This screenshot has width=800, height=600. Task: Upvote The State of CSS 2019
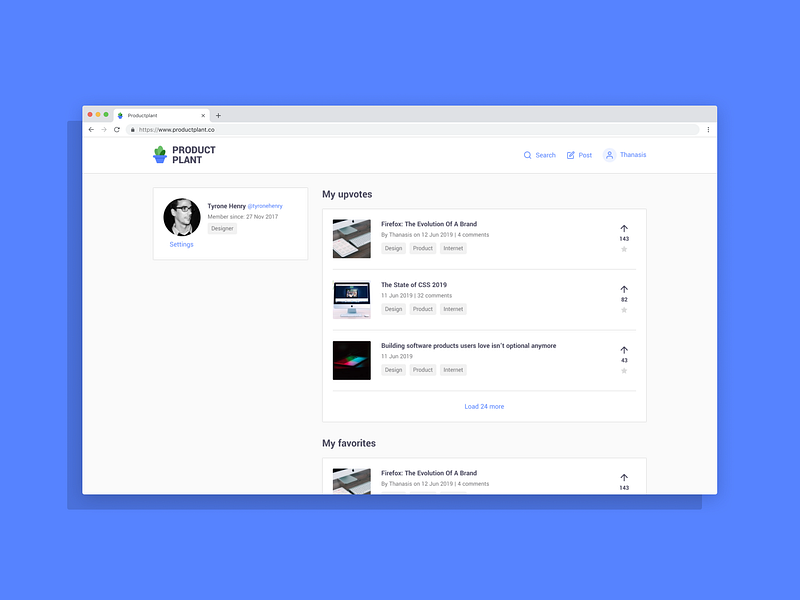coord(624,289)
